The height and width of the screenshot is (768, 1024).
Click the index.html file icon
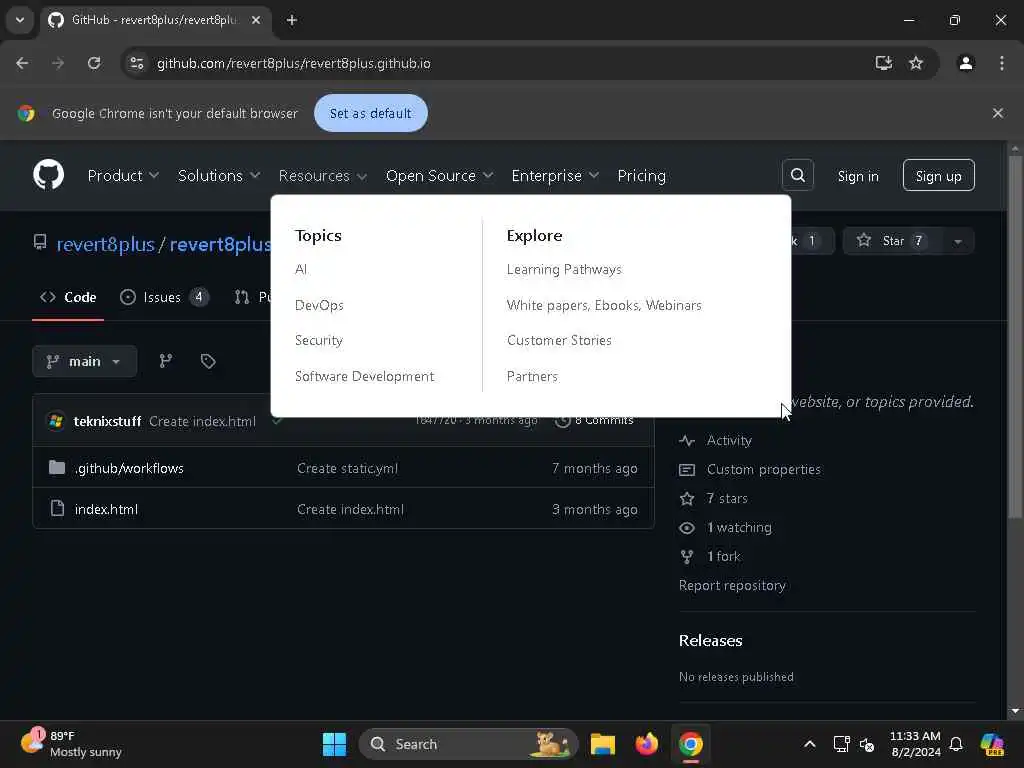pos(57,508)
